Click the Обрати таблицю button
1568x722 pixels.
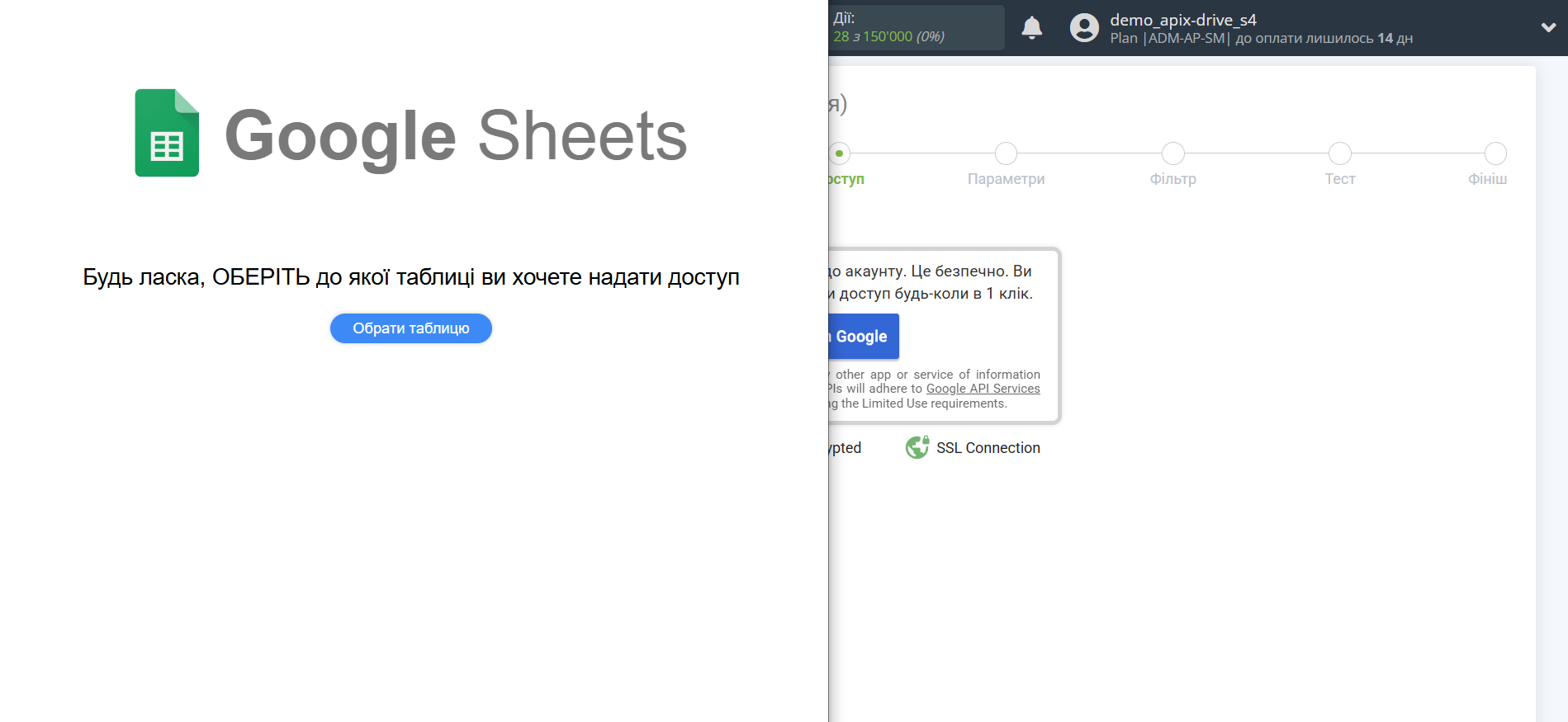pos(411,328)
